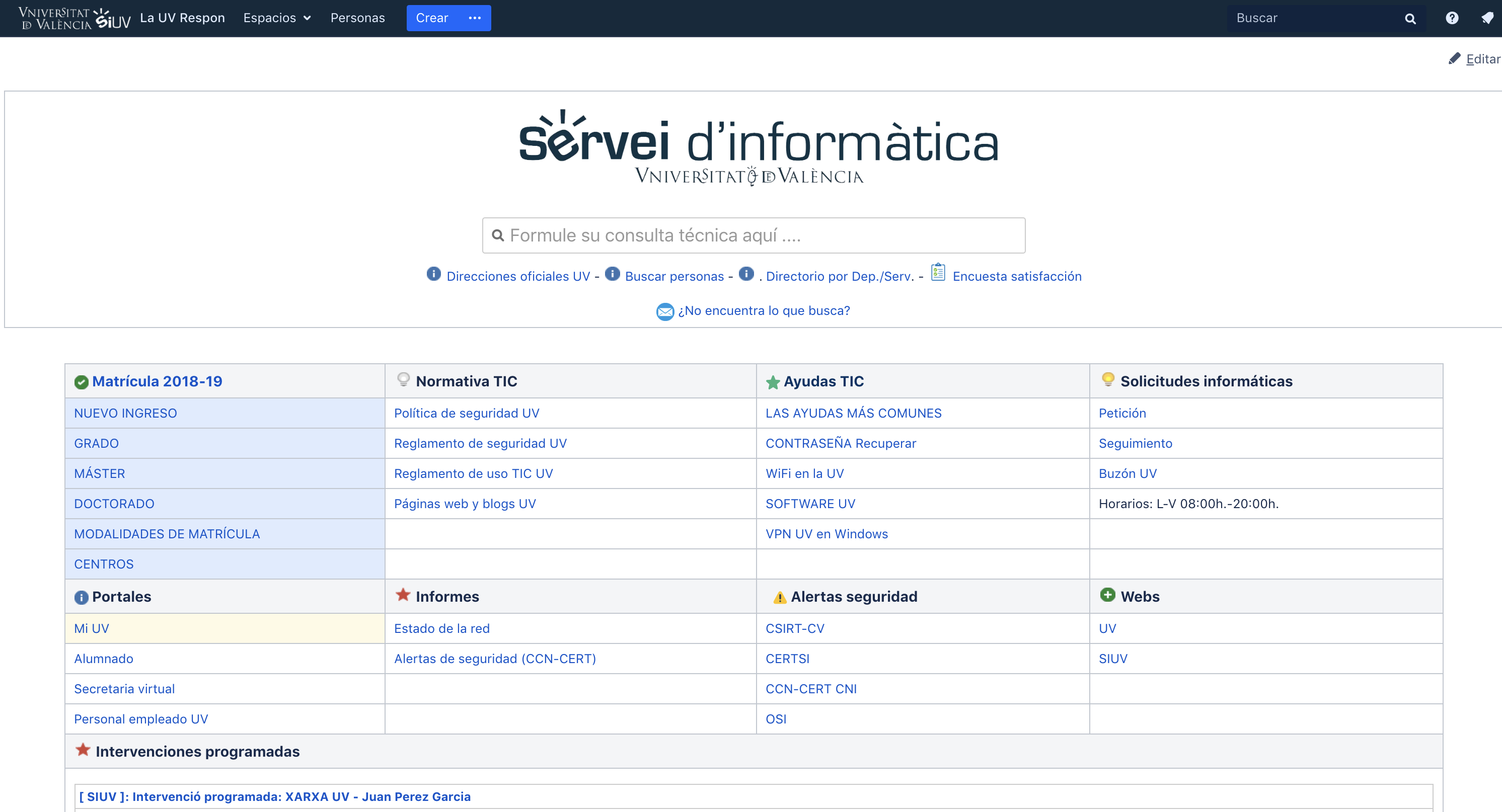This screenshot has width=1502, height=812.
Task: Click the envelope icon near ¿No encuentra
Action: click(665, 311)
